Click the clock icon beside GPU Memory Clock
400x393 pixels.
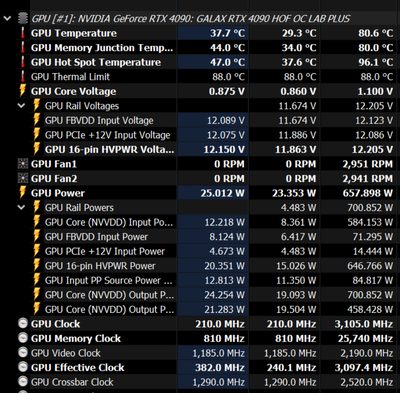(23, 338)
